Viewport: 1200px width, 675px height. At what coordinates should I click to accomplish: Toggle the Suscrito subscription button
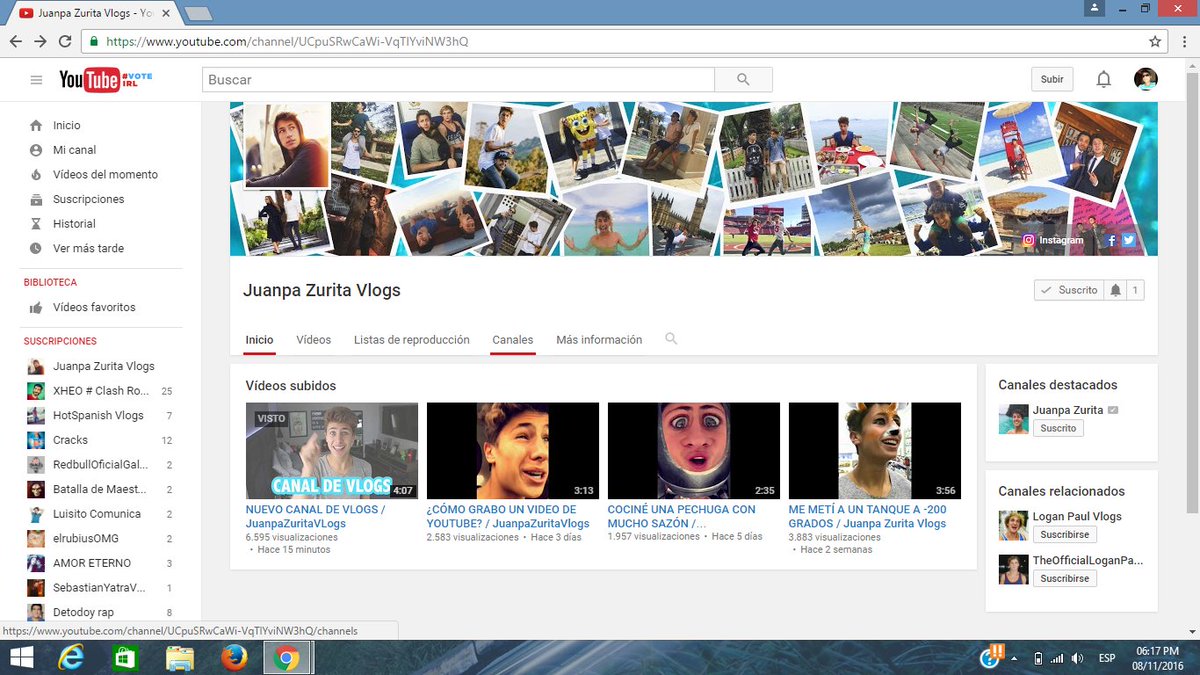coord(1068,290)
